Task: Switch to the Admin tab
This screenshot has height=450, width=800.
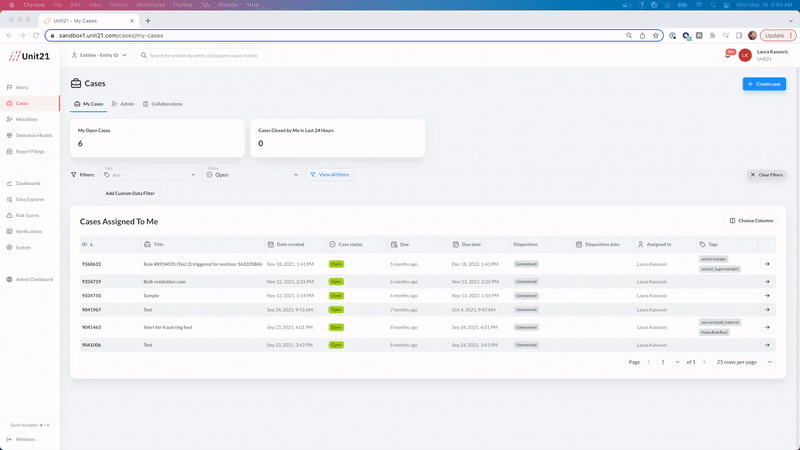Action: (123, 104)
